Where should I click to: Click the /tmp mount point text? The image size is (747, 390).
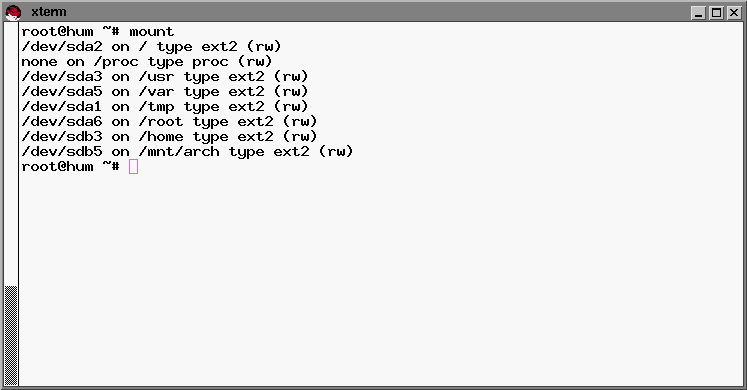coord(156,107)
